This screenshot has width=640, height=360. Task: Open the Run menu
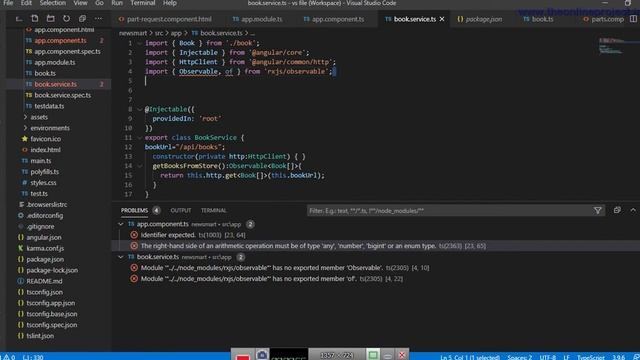pyautogui.click(x=117, y=3)
